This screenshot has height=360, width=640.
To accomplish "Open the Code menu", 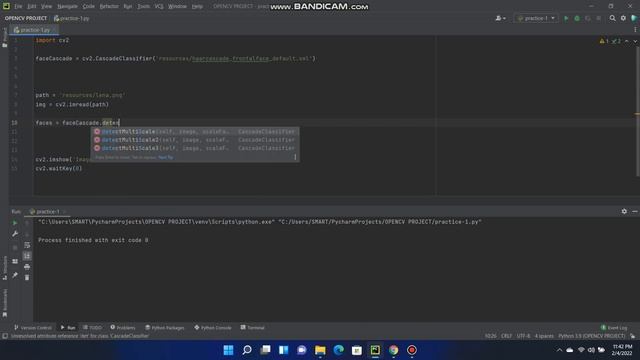I will coord(89,7).
